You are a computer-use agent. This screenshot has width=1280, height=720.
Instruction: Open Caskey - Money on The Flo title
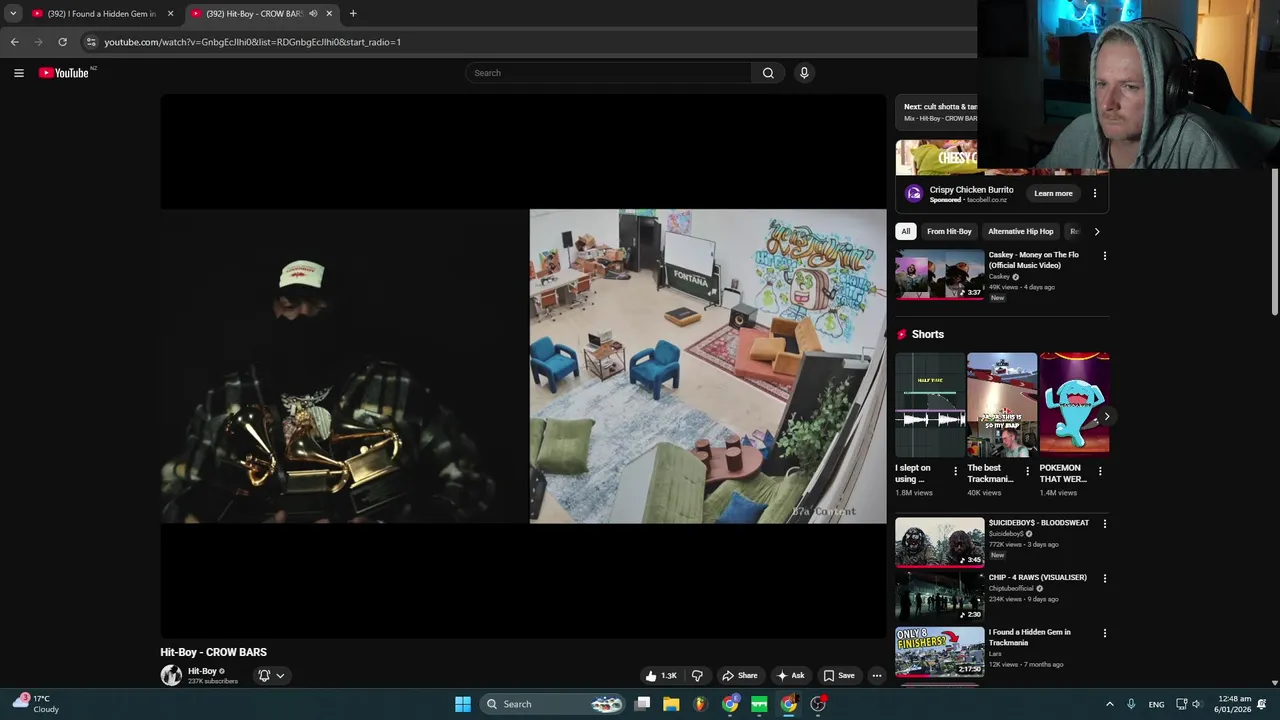click(x=1034, y=260)
